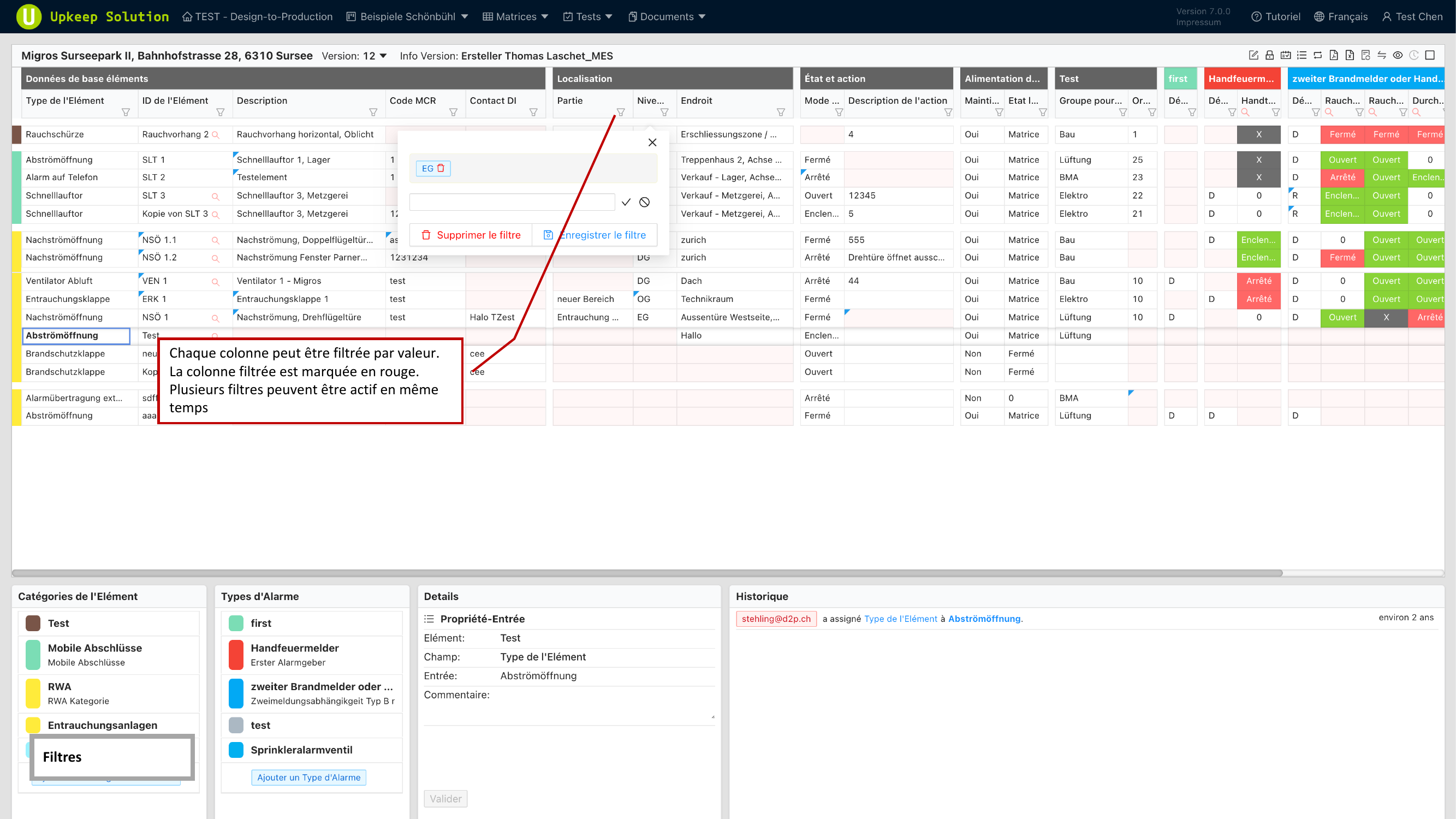Screen dimensions: 1456x819
Task: Click the numbered list icon in toolbar
Action: pyautogui.click(x=1302, y=55)
